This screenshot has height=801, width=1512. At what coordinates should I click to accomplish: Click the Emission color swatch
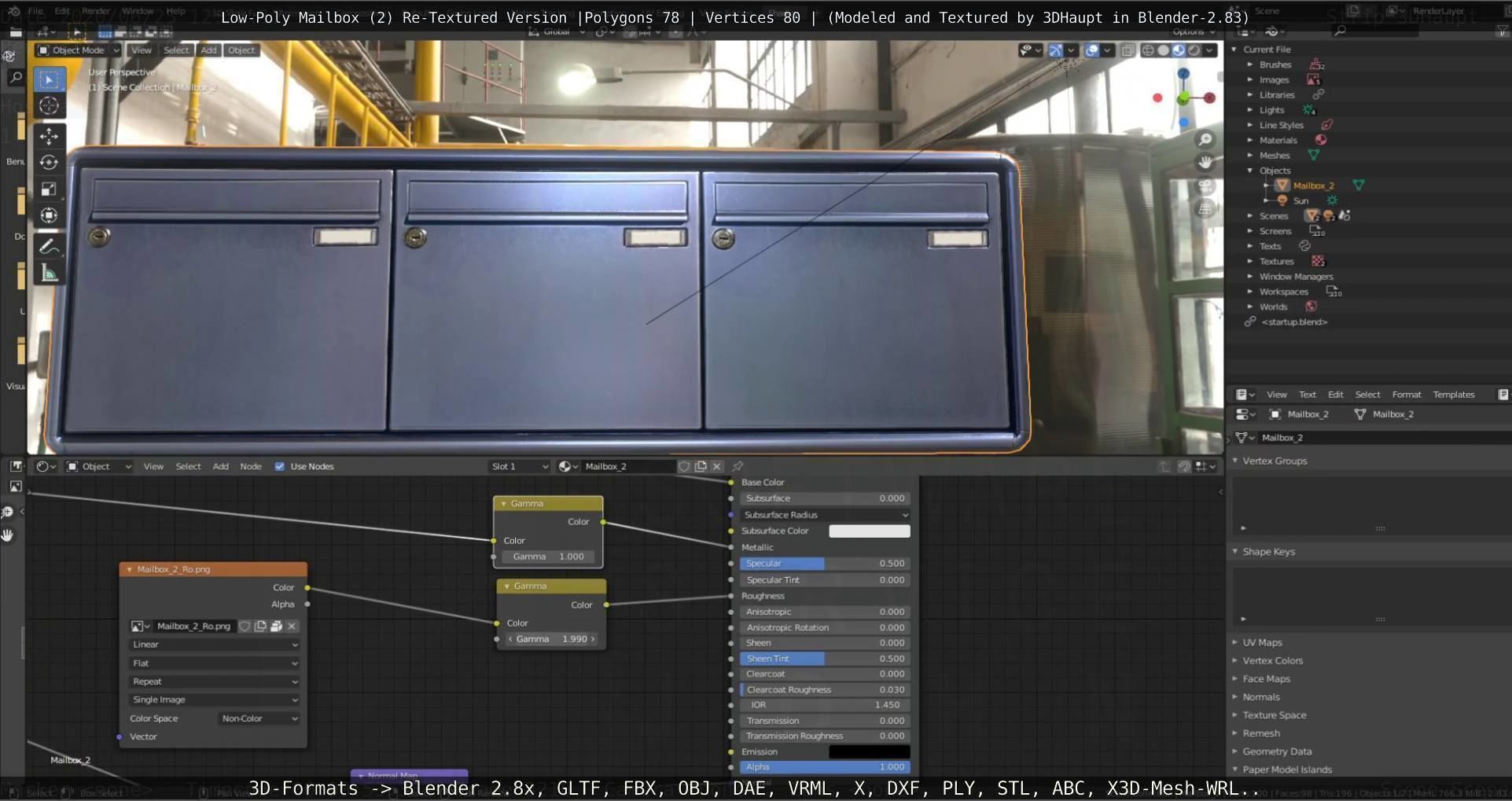coord(870,751)
